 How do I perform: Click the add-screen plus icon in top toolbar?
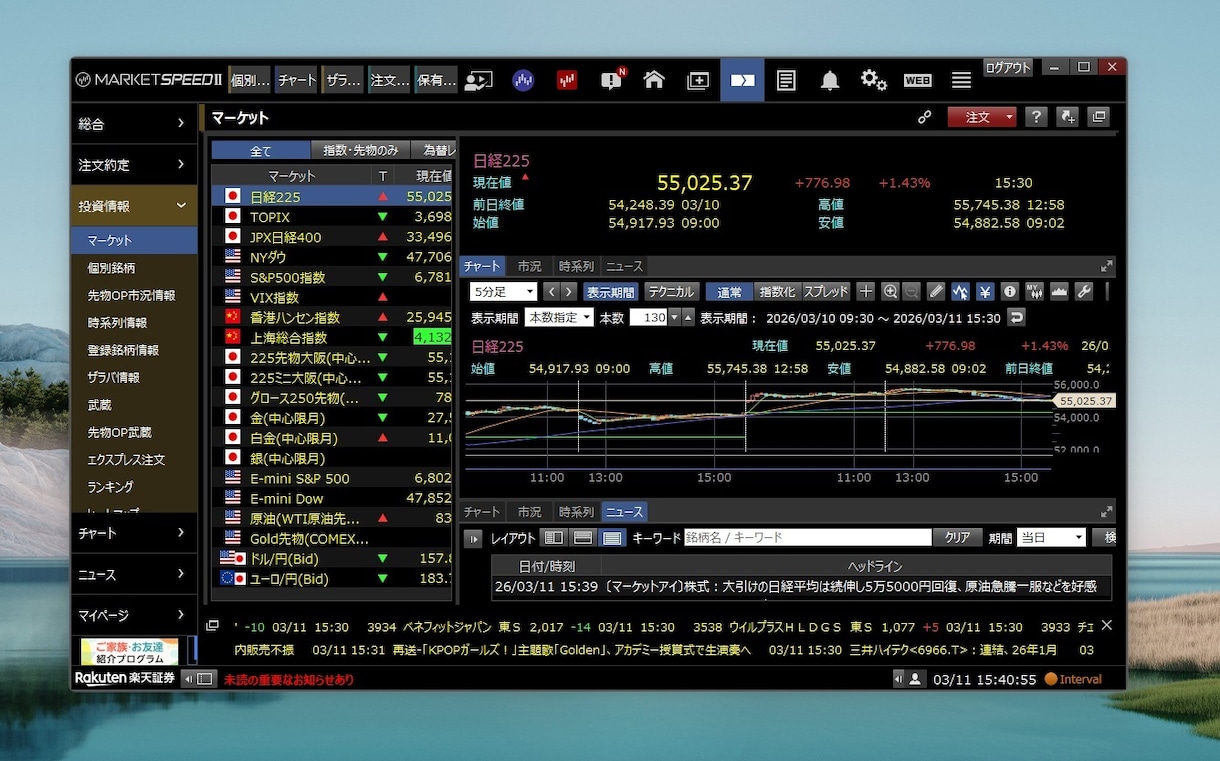click(x=698, y=81)
